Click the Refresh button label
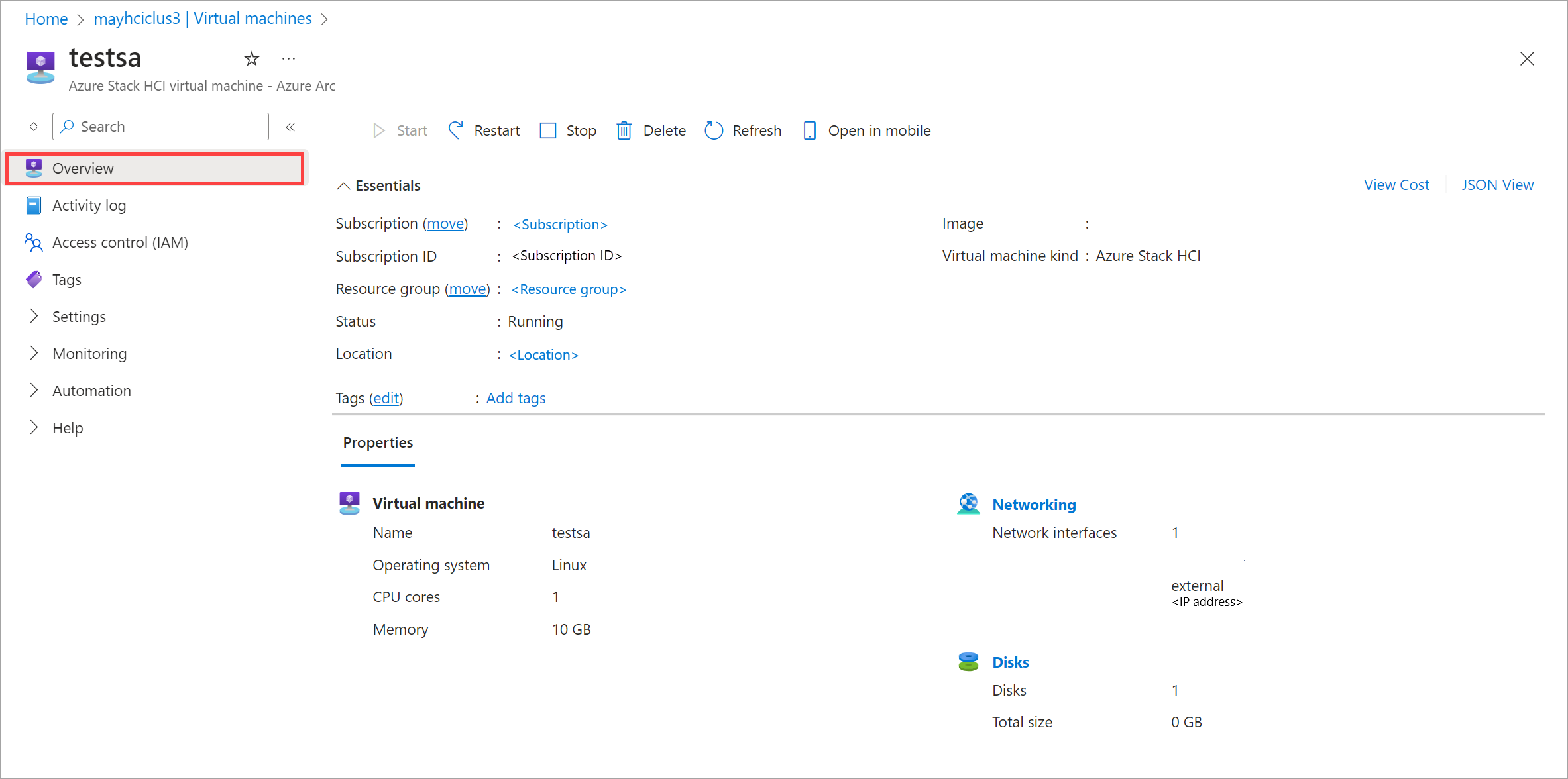Image resolution: width=1568 pixels, height=779 pixels. [757, 130]
